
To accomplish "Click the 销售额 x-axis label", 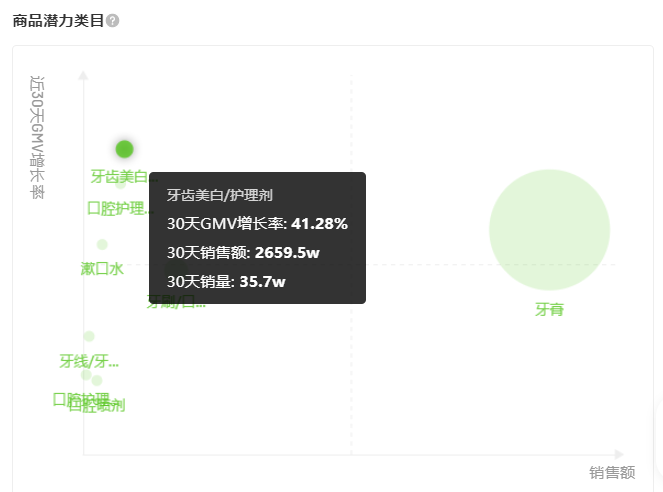I will coord(612,473).
